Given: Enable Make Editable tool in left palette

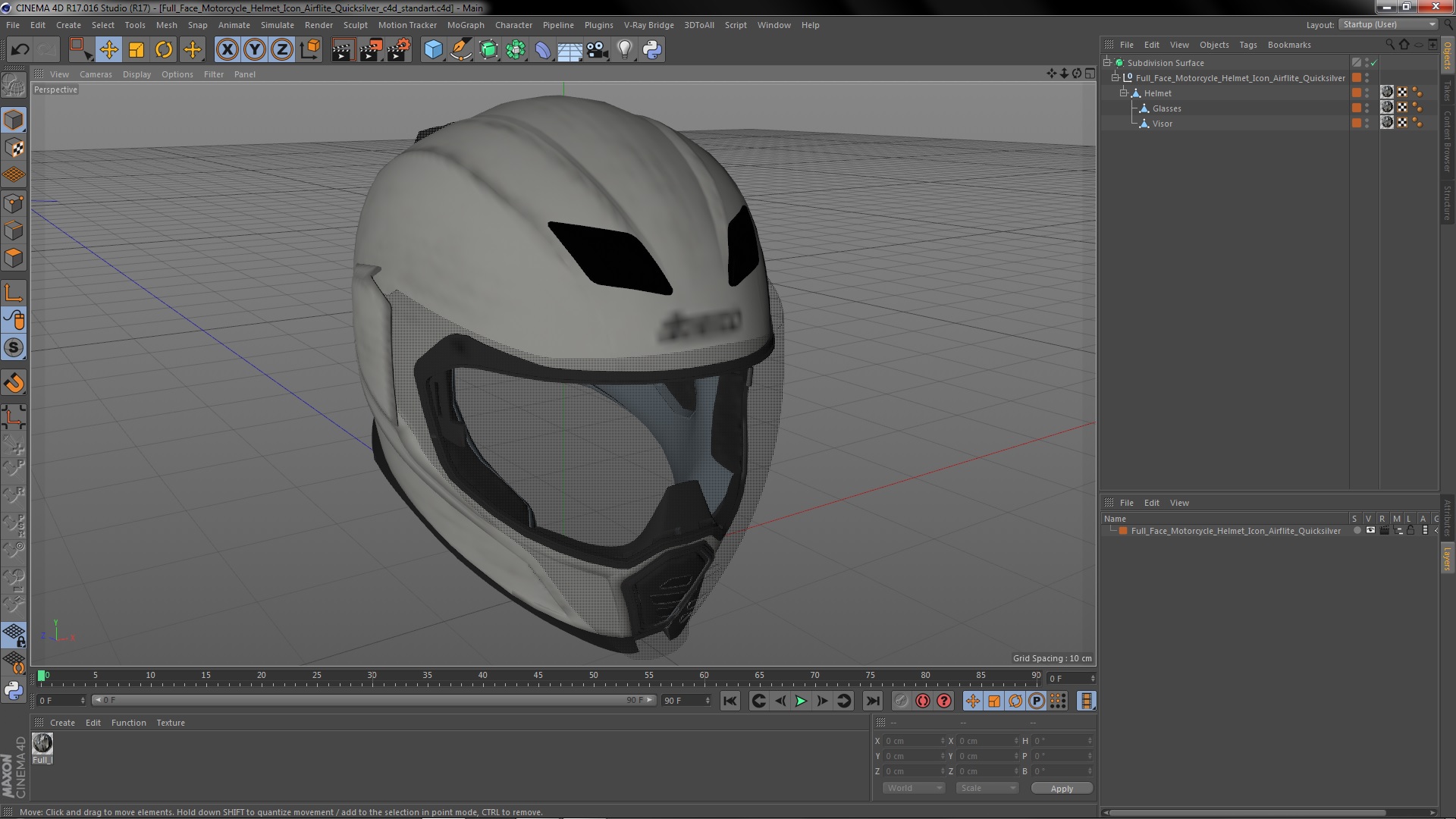Looking at the screenshot, I should click(14, 85).
